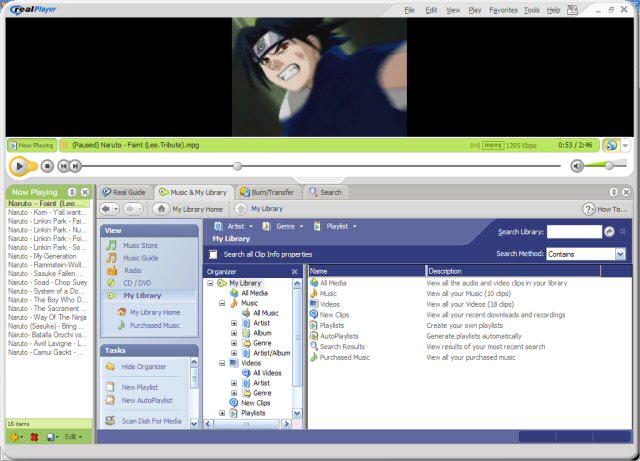Open the Help menu

coord(553,10)
